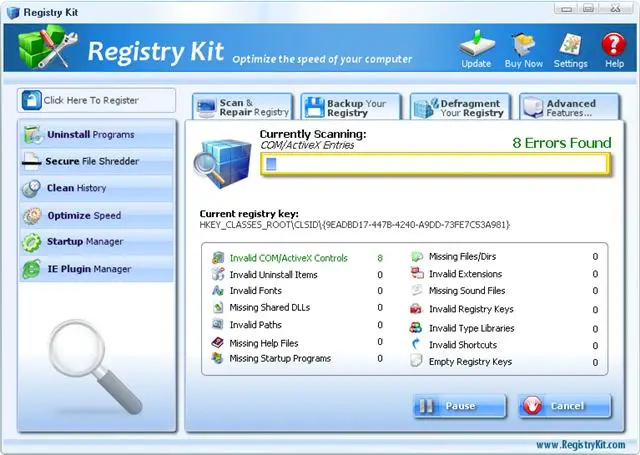
Task: Click the scan progress bar
Action: point(436,164)
